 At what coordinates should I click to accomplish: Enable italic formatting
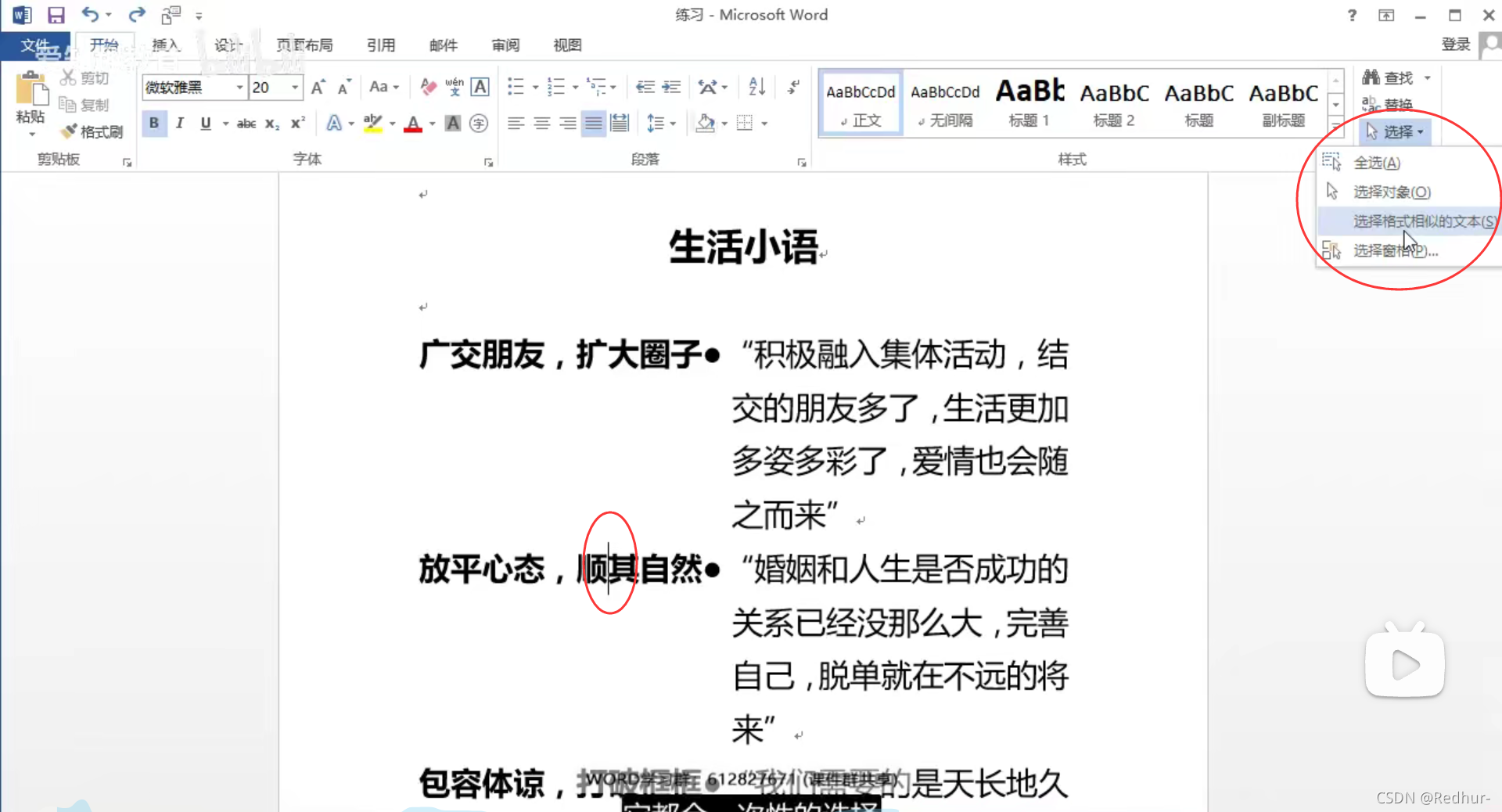click(179, 123)
